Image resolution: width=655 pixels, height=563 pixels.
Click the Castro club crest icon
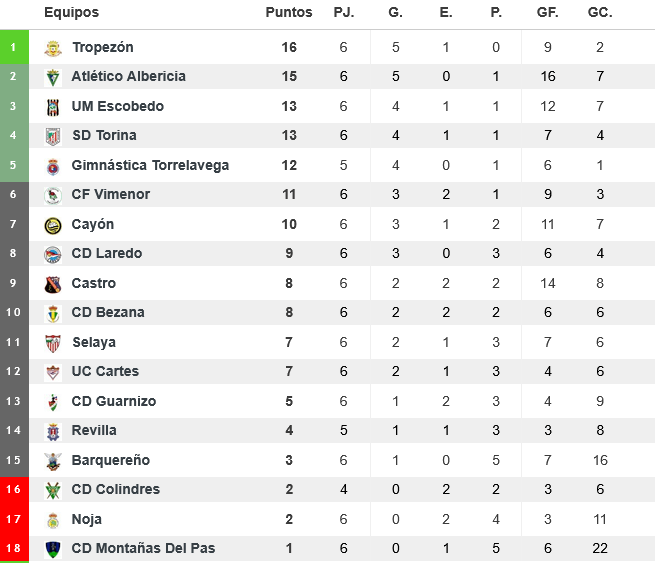(53, 284)
